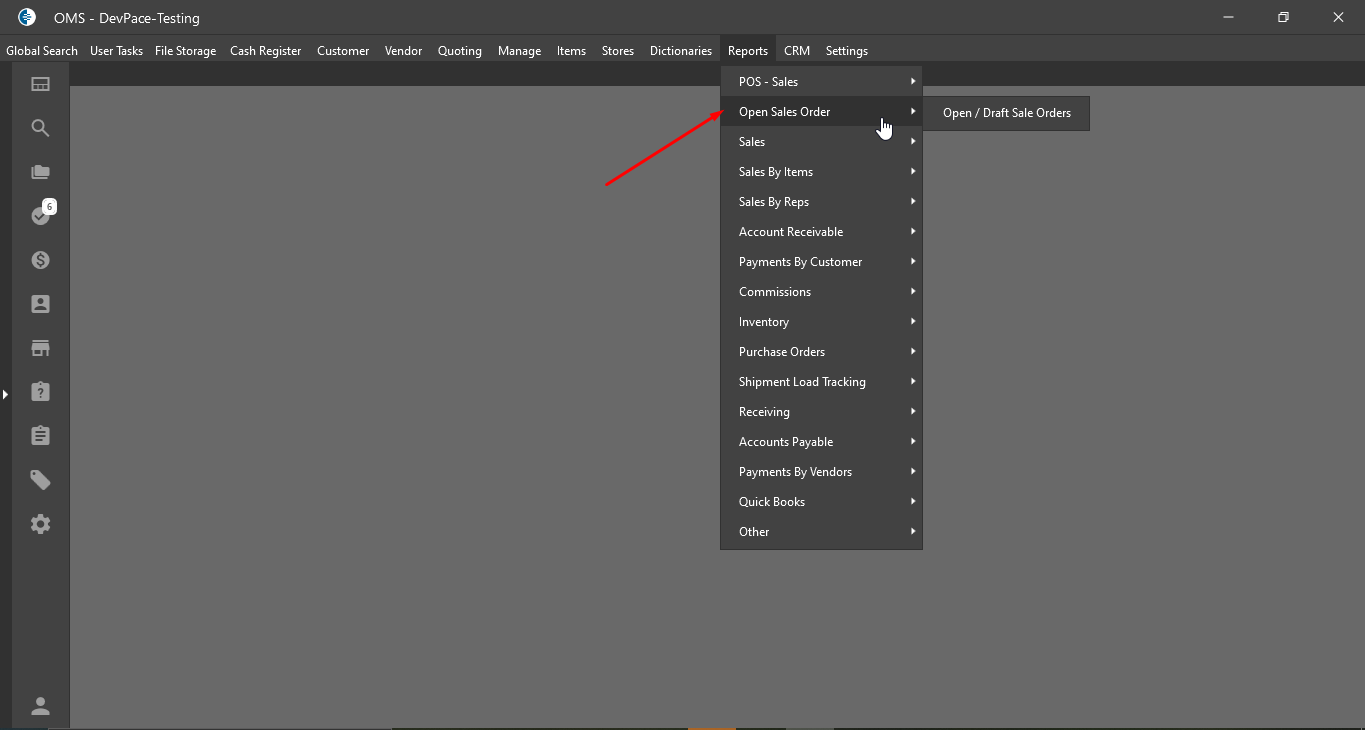Open the file storage folders icon
Image resolution: width=1365 pixels, height=730 pixels.
(x=40, y=172)
